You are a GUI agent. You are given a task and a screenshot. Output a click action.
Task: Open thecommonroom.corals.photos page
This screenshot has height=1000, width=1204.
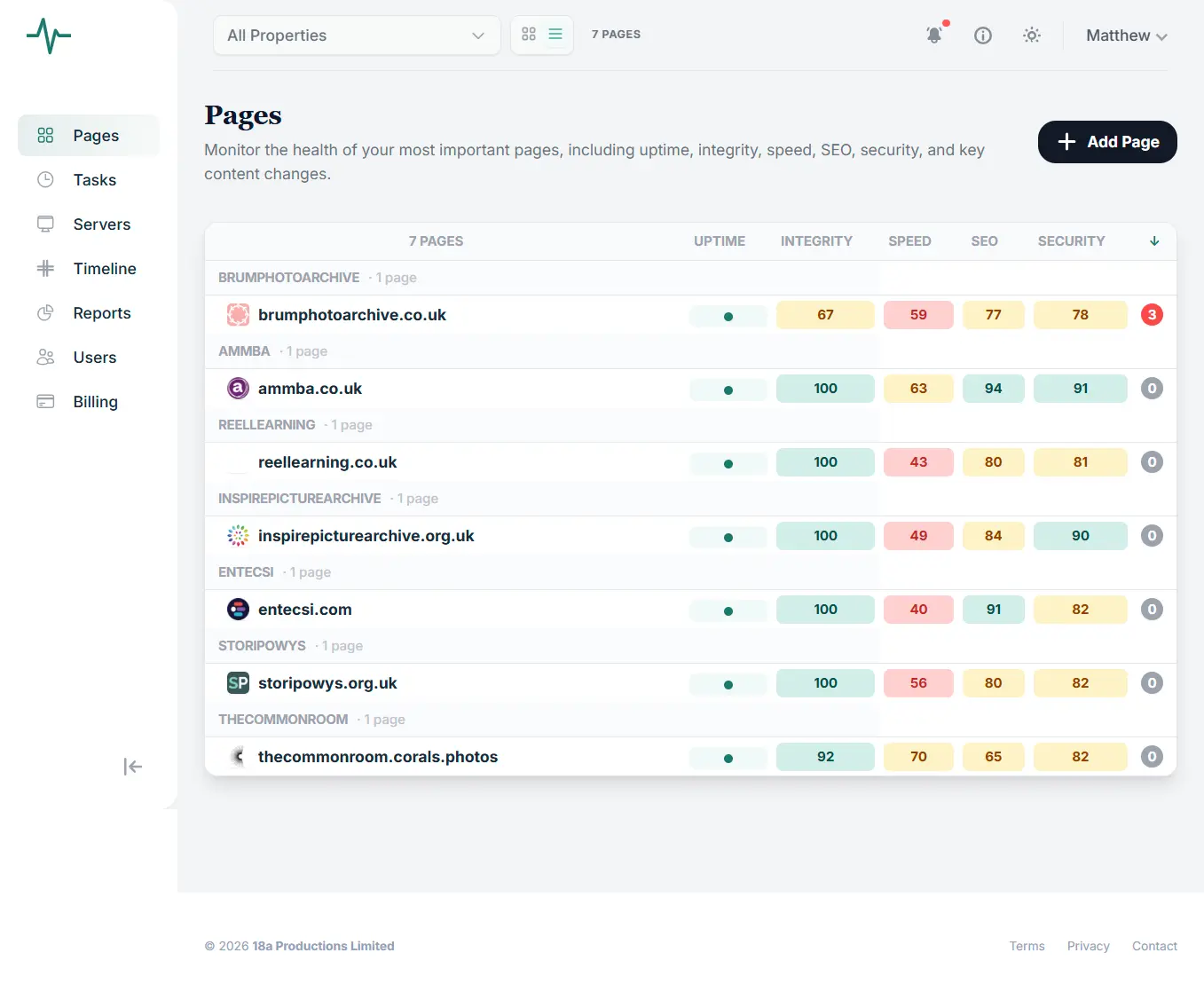[x=378, y=757]
